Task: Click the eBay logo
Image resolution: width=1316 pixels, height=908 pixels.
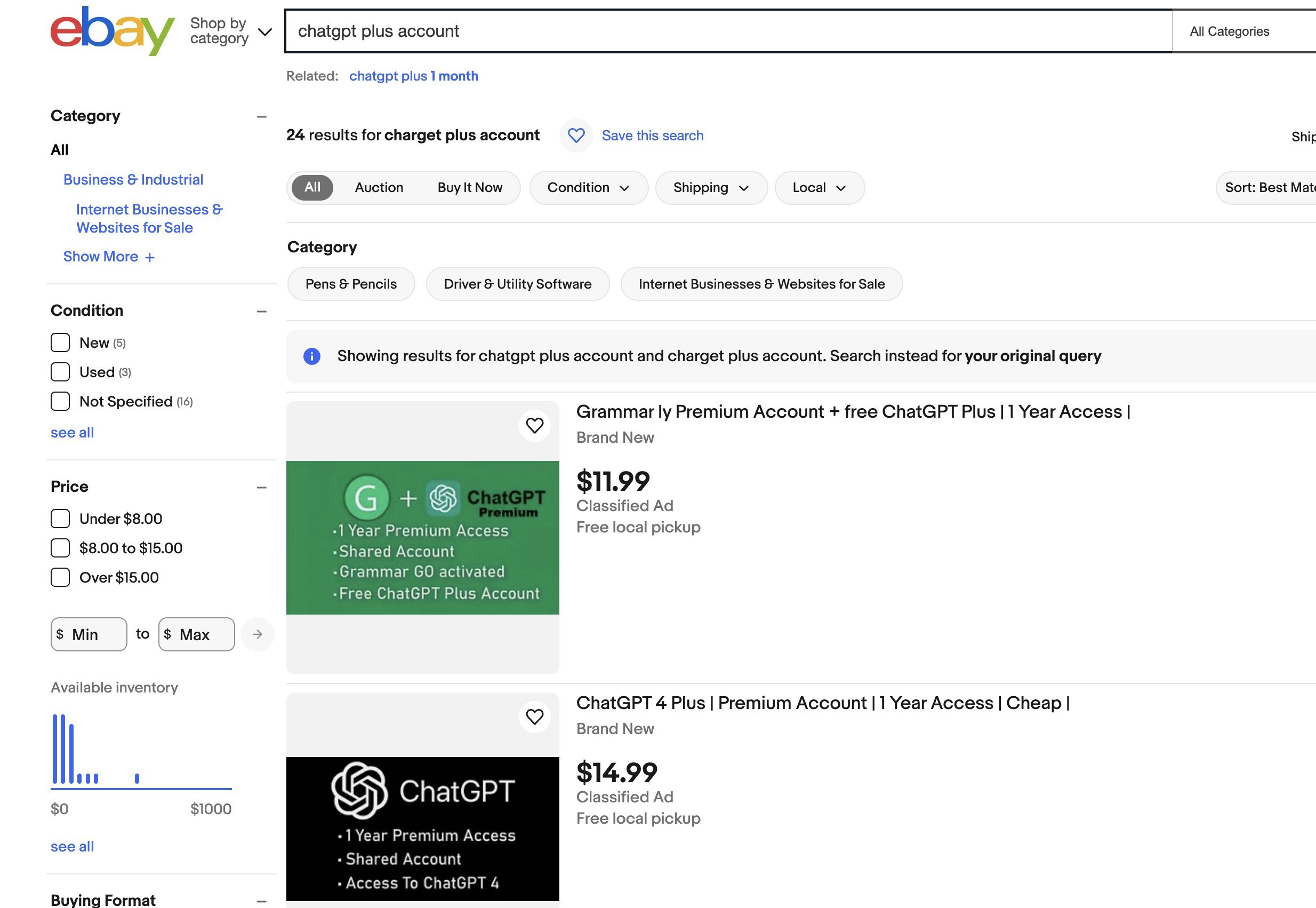Action: point(112,31)
